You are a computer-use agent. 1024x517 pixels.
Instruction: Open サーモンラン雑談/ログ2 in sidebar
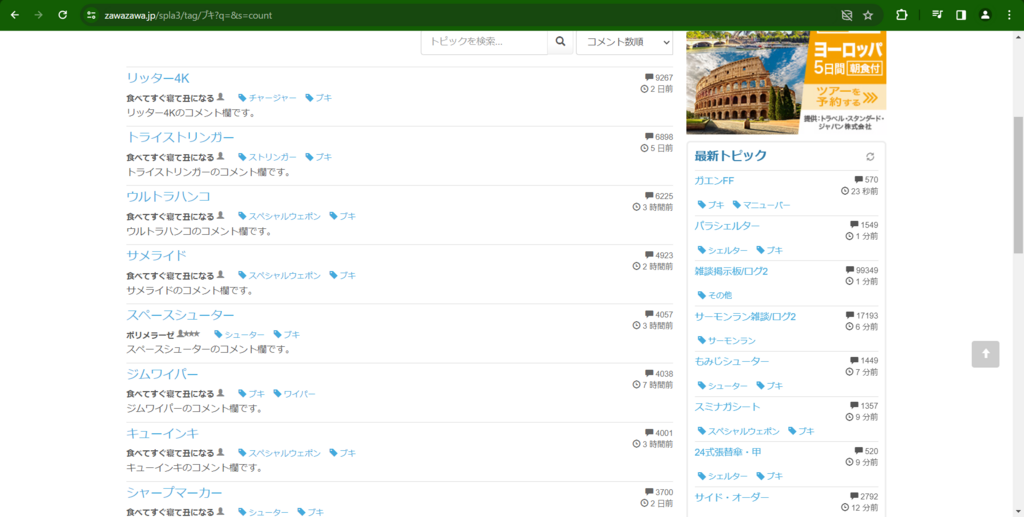745,317
